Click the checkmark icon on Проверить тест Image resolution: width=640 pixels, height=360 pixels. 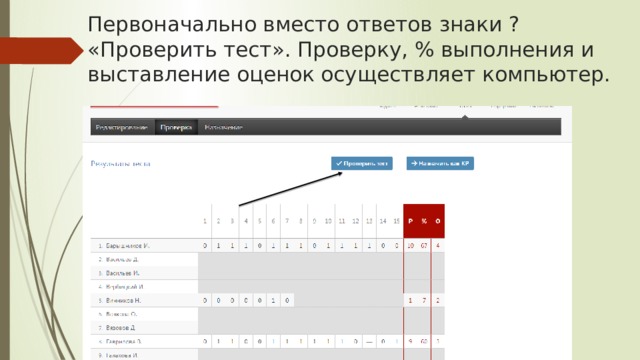(339, 163)
